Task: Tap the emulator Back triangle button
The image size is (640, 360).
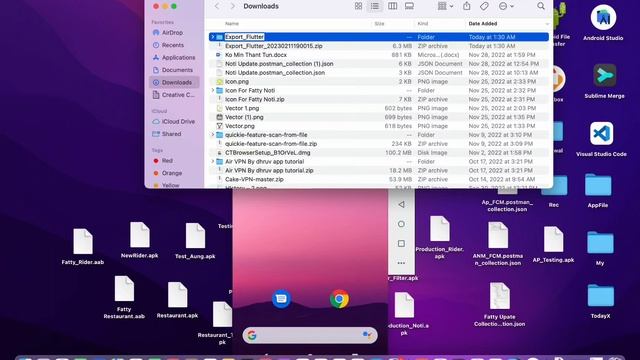Action: [x=401, y=204]
